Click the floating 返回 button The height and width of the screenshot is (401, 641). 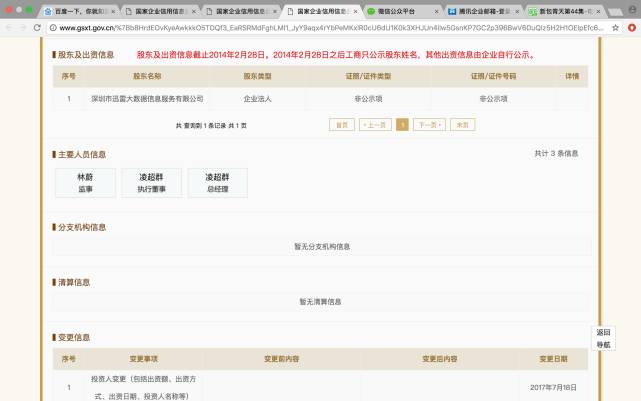tap(603, 332)
